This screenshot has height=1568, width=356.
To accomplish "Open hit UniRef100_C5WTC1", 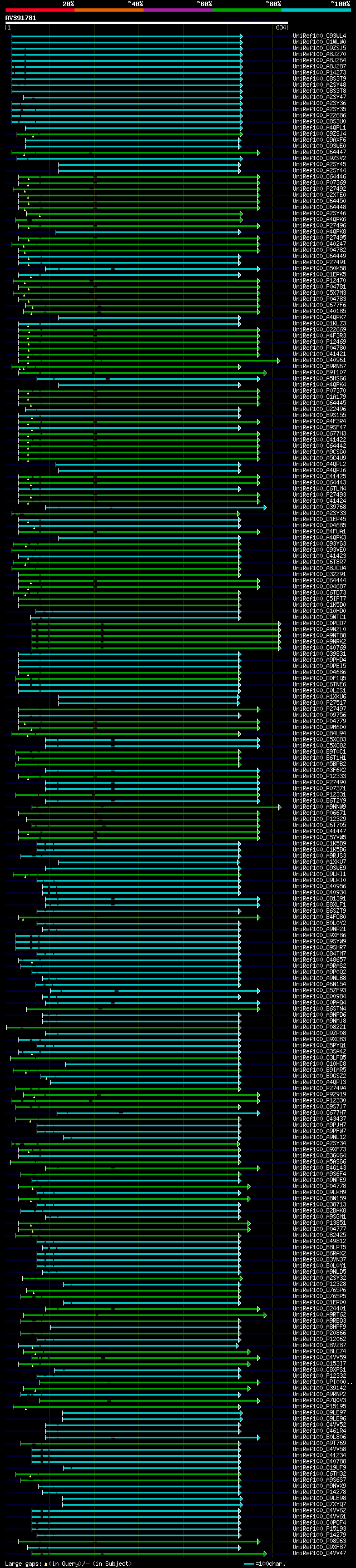I will (319, 617).
